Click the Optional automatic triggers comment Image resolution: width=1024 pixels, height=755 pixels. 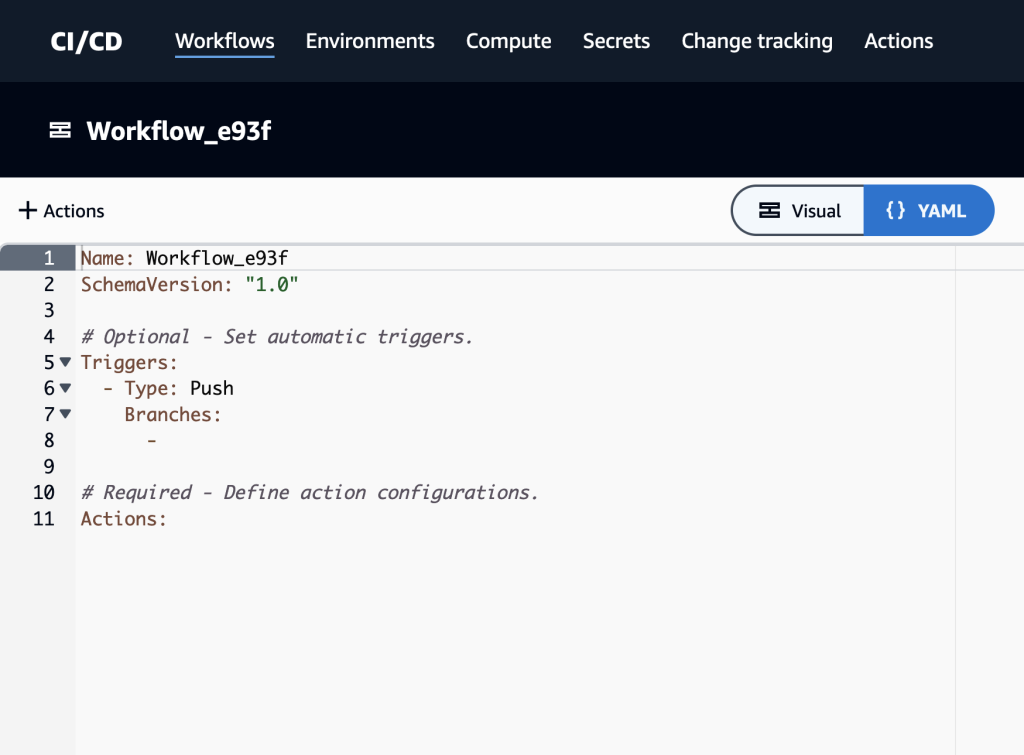[276, 336]
